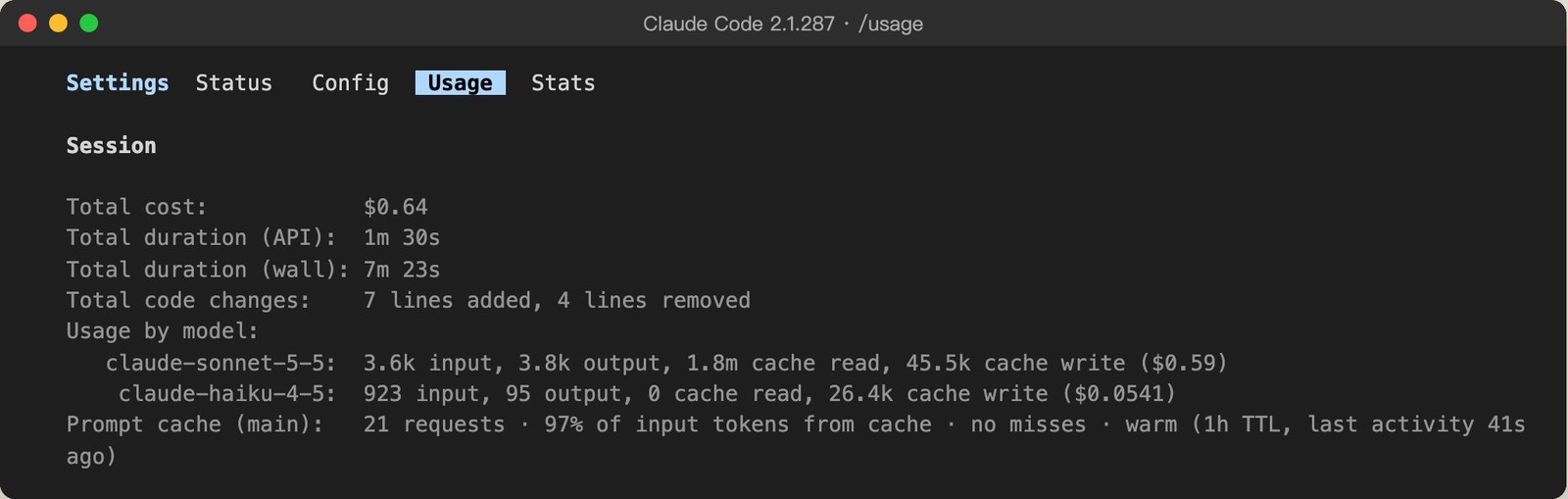Click the Usage by model label
The height and width of the screenshot is (499, 1568).
[x=162, y=331]
